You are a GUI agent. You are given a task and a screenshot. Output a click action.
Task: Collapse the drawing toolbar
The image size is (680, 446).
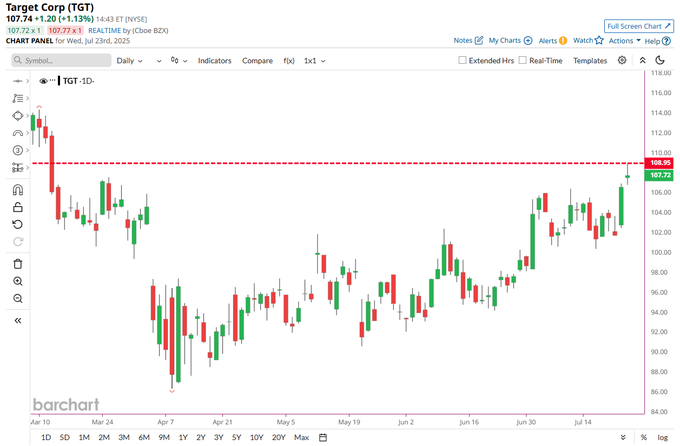(18, 321)
